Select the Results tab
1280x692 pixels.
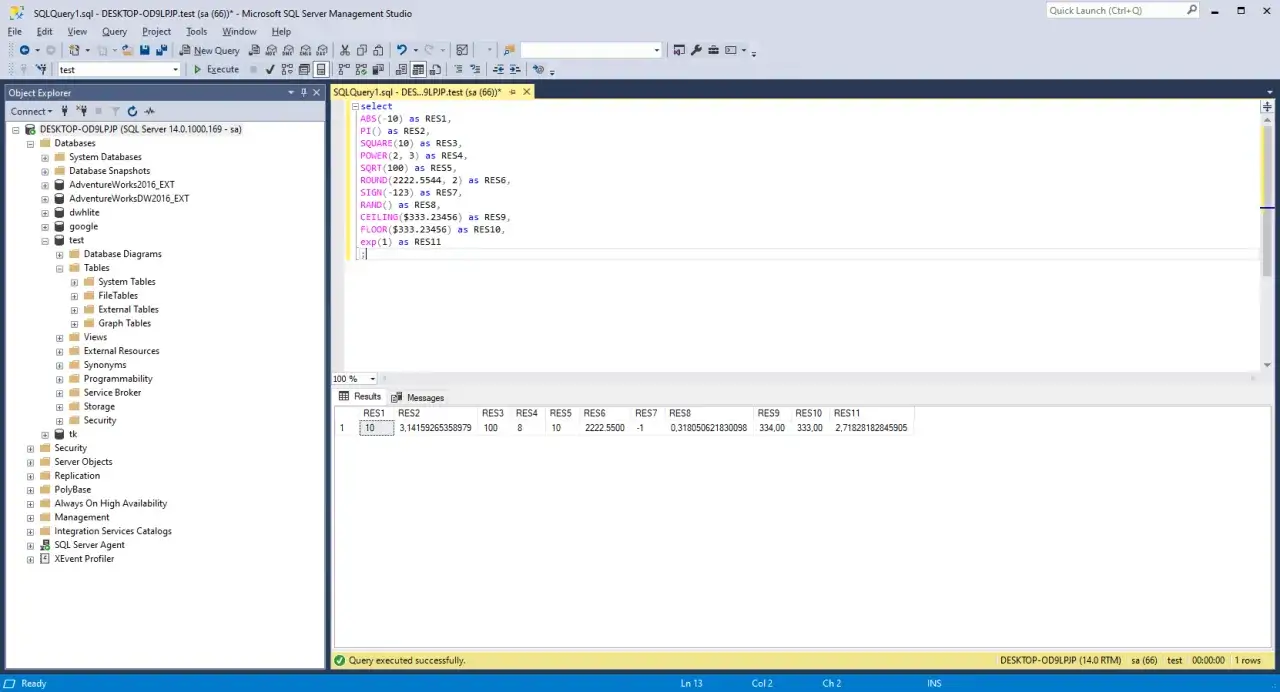360,397
